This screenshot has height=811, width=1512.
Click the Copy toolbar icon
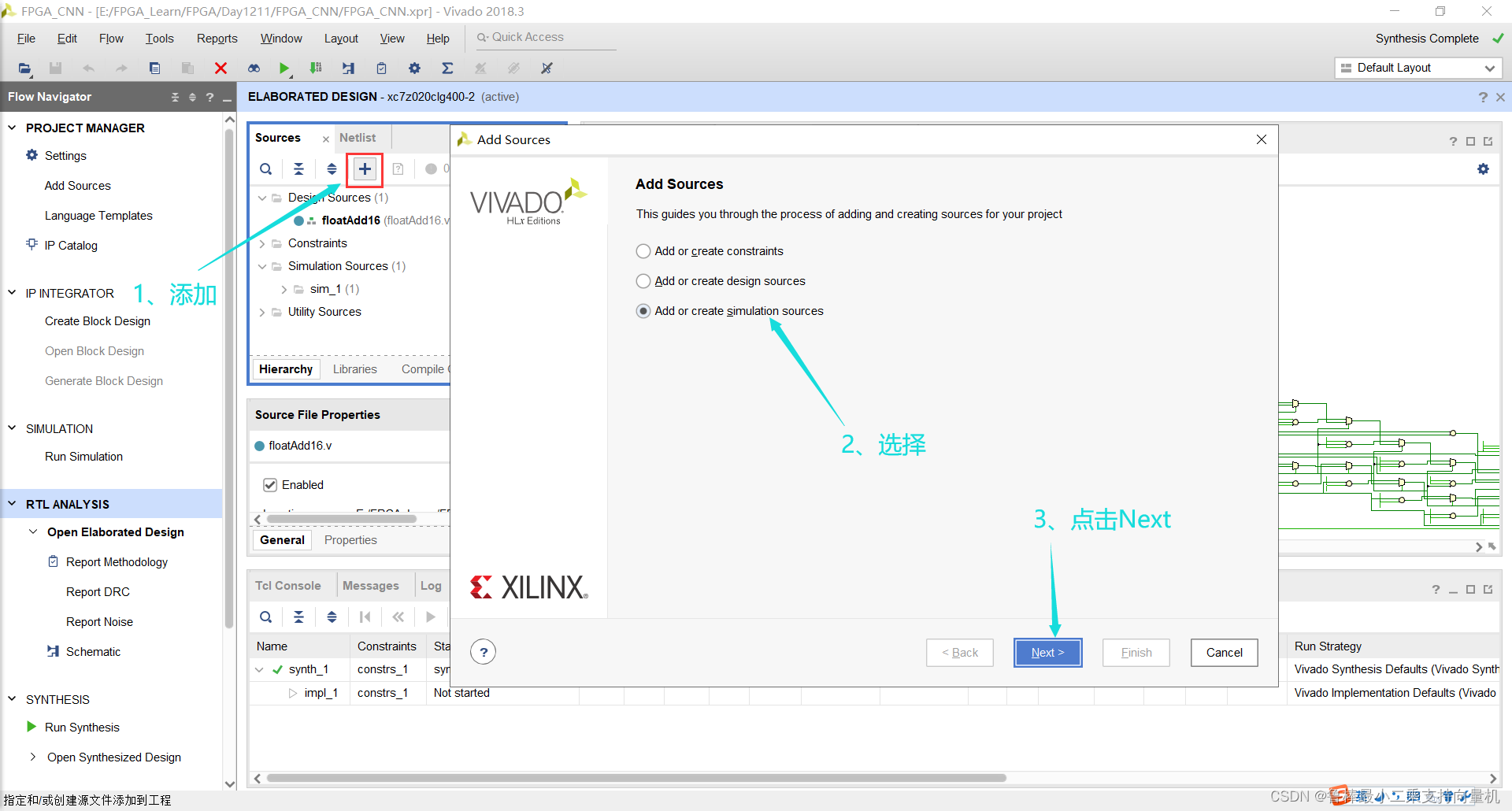[x=154, y=69]
